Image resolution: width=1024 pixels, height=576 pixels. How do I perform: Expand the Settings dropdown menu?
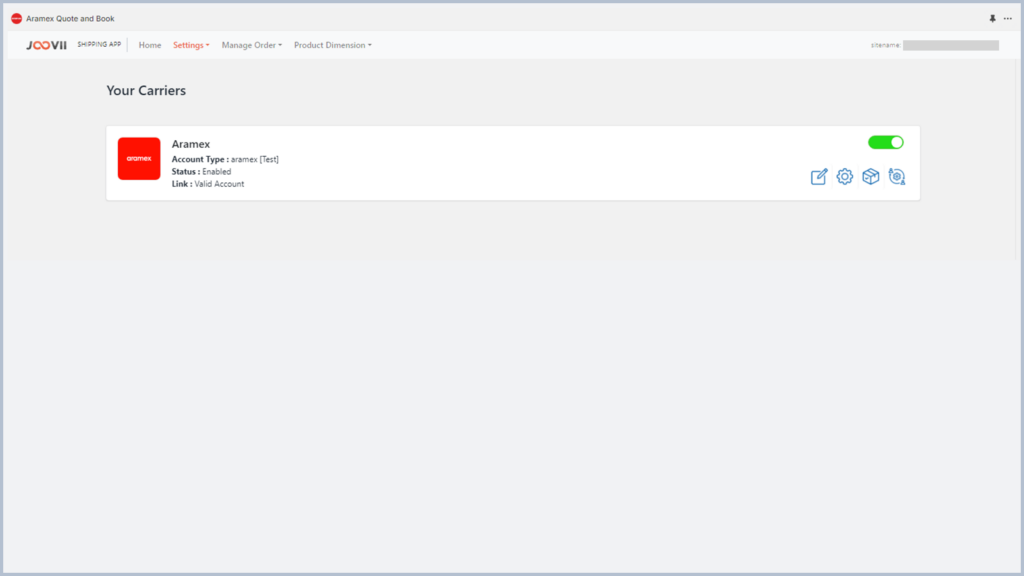pos(191,45)
